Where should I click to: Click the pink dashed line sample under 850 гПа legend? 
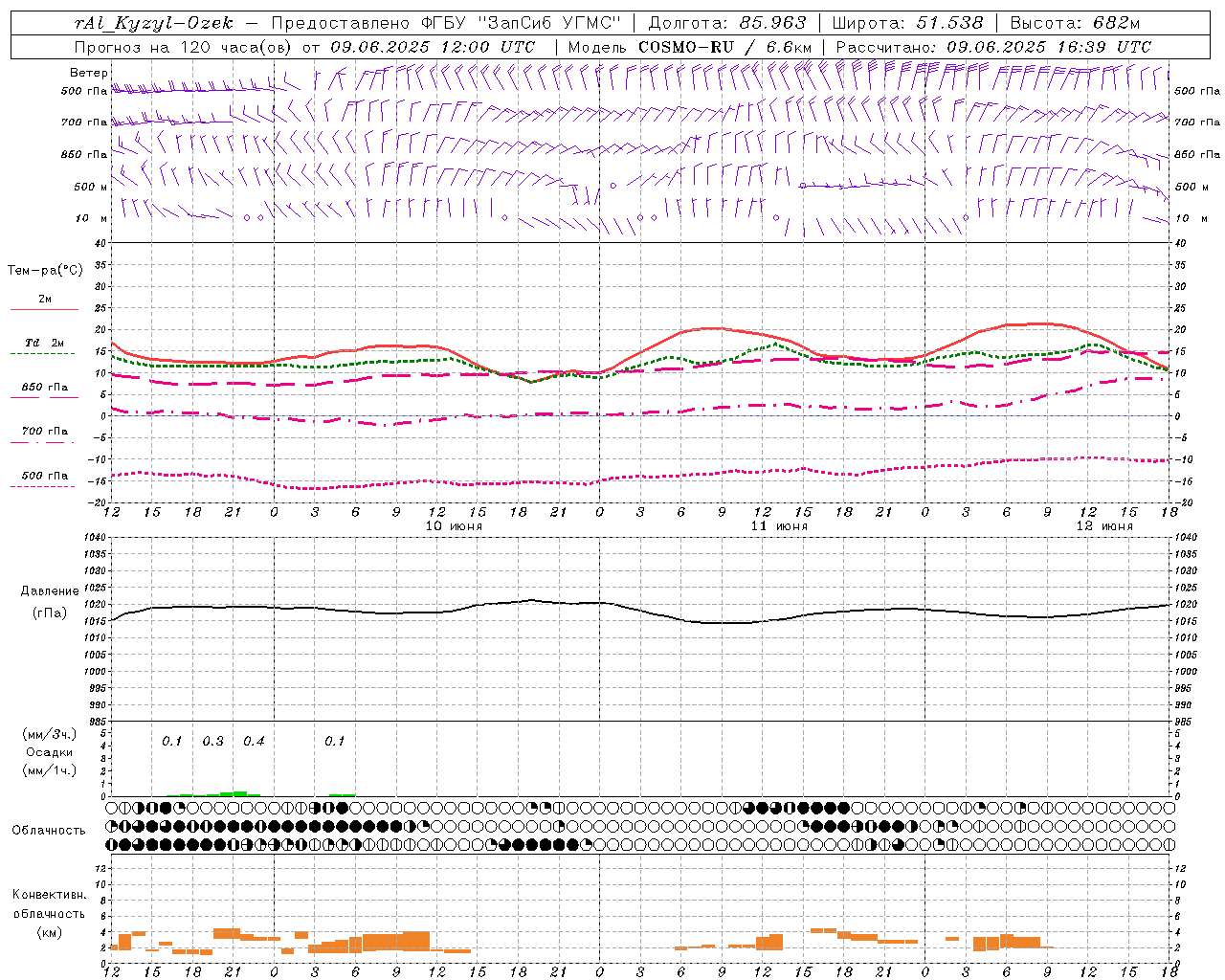click(44, 398)
